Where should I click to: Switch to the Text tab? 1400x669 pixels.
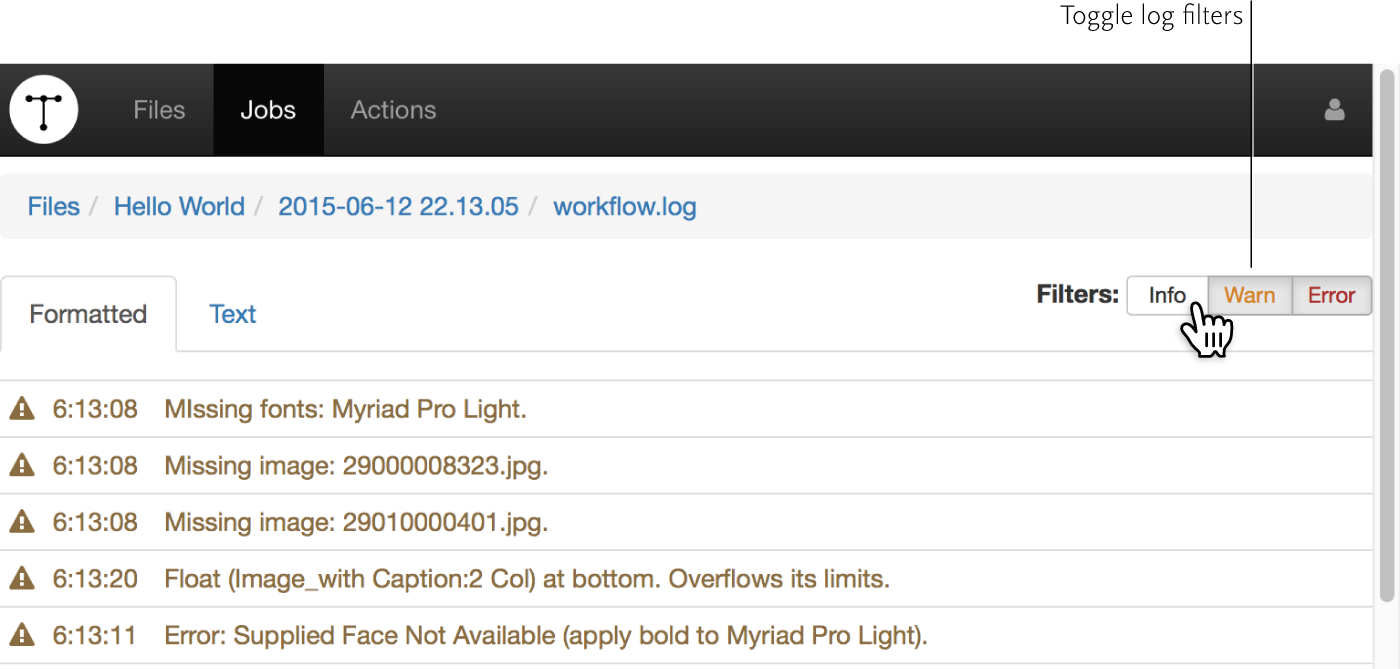tap(233, 314)
